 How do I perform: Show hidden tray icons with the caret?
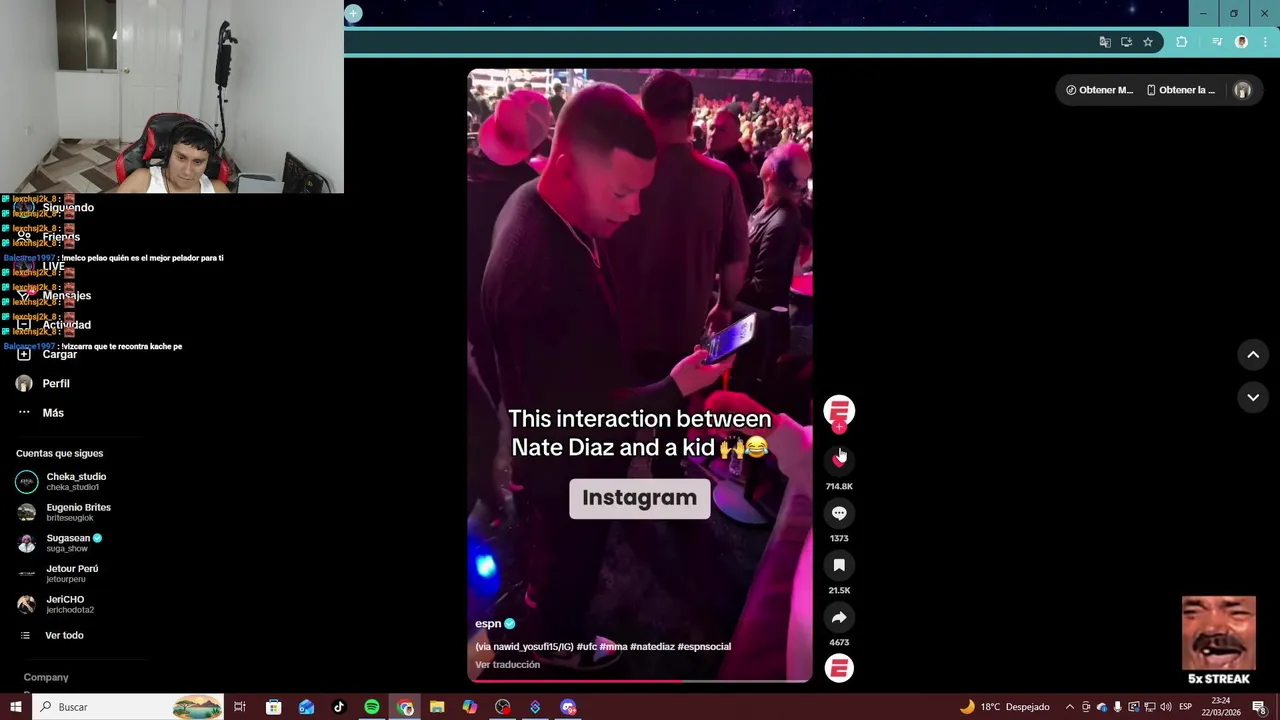pyautogui.click(x=1069, y=707)
